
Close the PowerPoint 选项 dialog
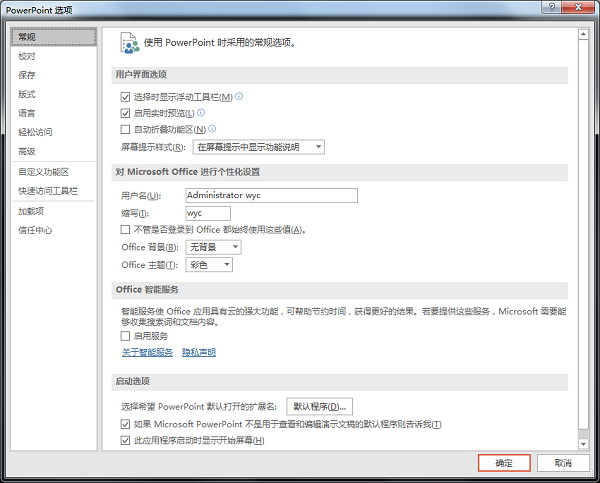pyautogui.click(x=579, y=7)
